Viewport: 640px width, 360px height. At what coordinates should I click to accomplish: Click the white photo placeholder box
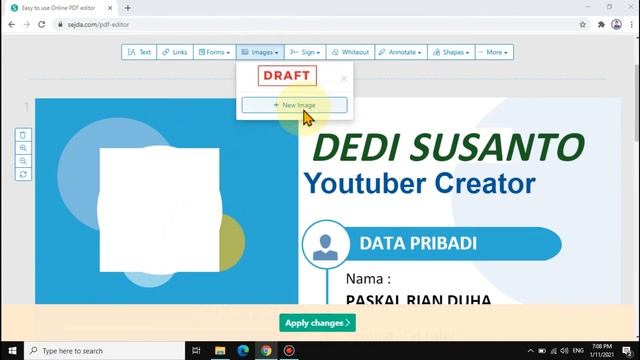click(x=160, y=210)
